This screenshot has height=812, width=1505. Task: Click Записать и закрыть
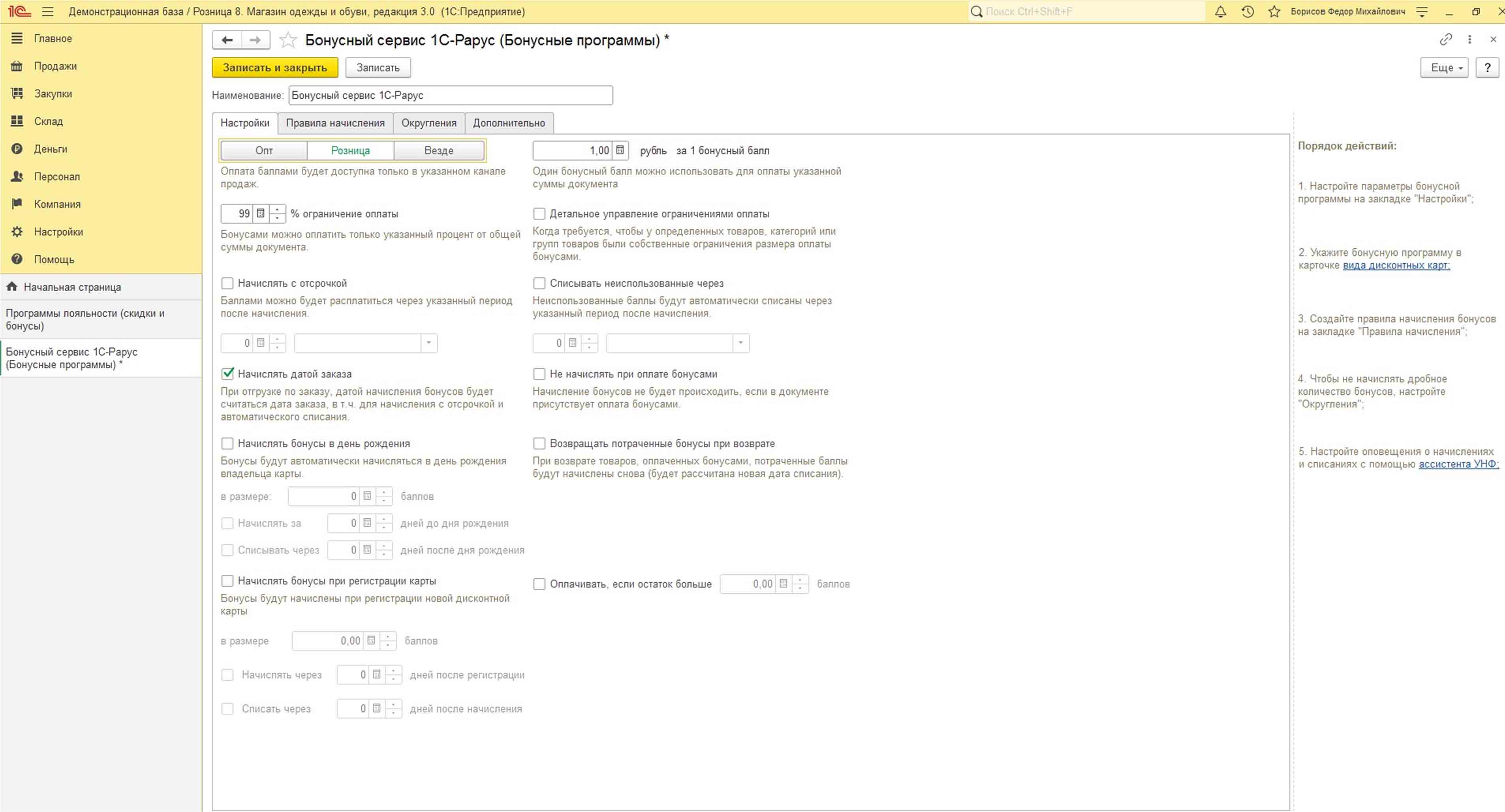(x=275, y=68)
